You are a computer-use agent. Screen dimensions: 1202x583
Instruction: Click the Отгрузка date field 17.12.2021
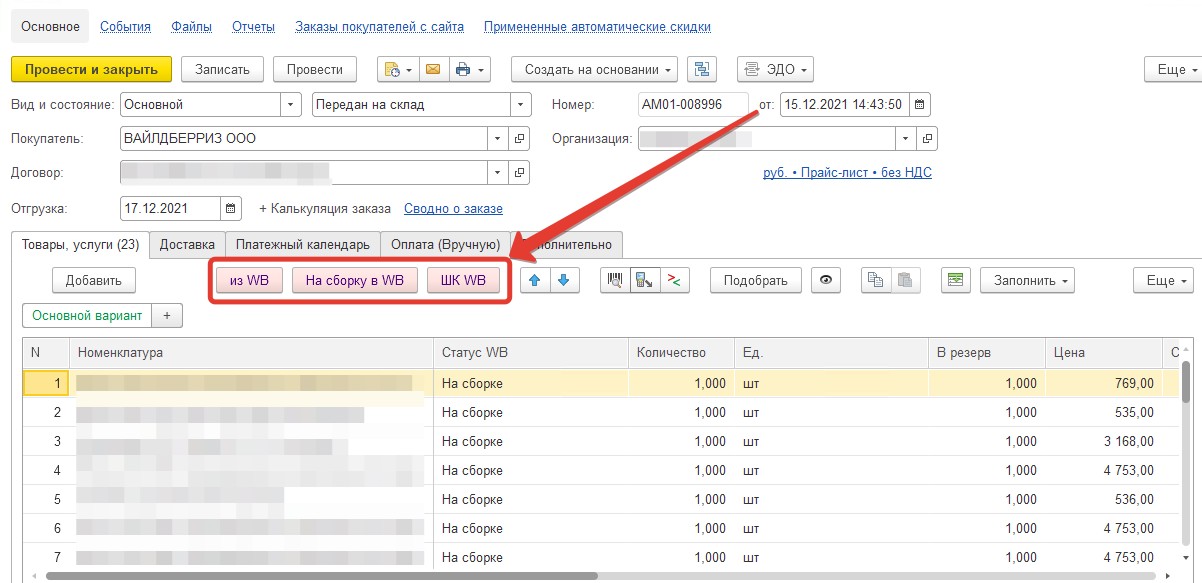pos(170,208)
